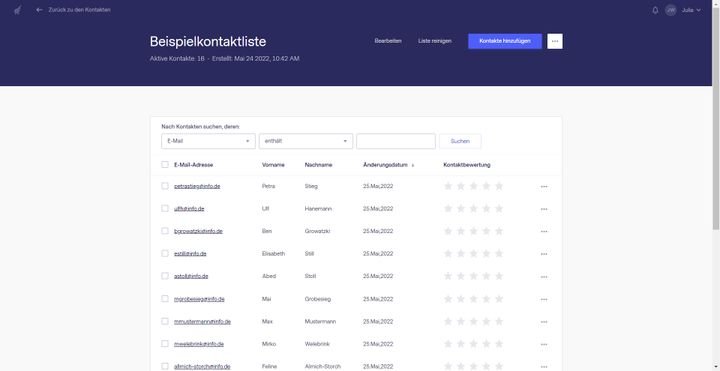Check the box for Elisabeth Still
The height and width of the screenshot is (371, 720).
(165, 253)
